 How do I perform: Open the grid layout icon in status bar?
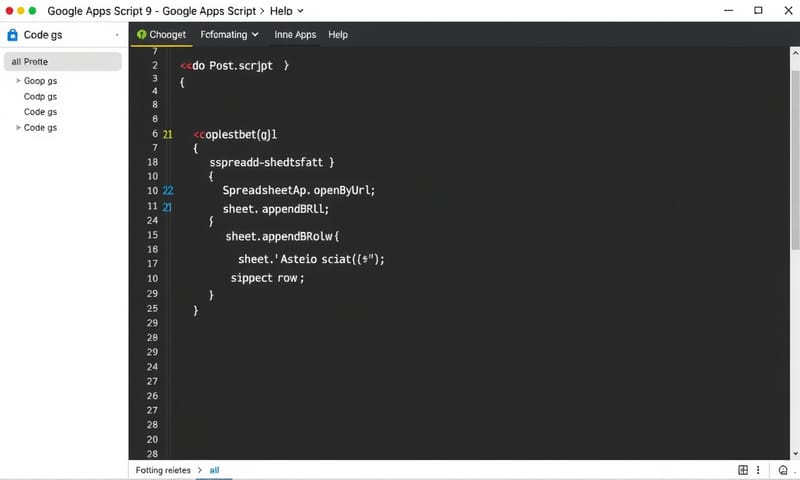click(743, 470)
